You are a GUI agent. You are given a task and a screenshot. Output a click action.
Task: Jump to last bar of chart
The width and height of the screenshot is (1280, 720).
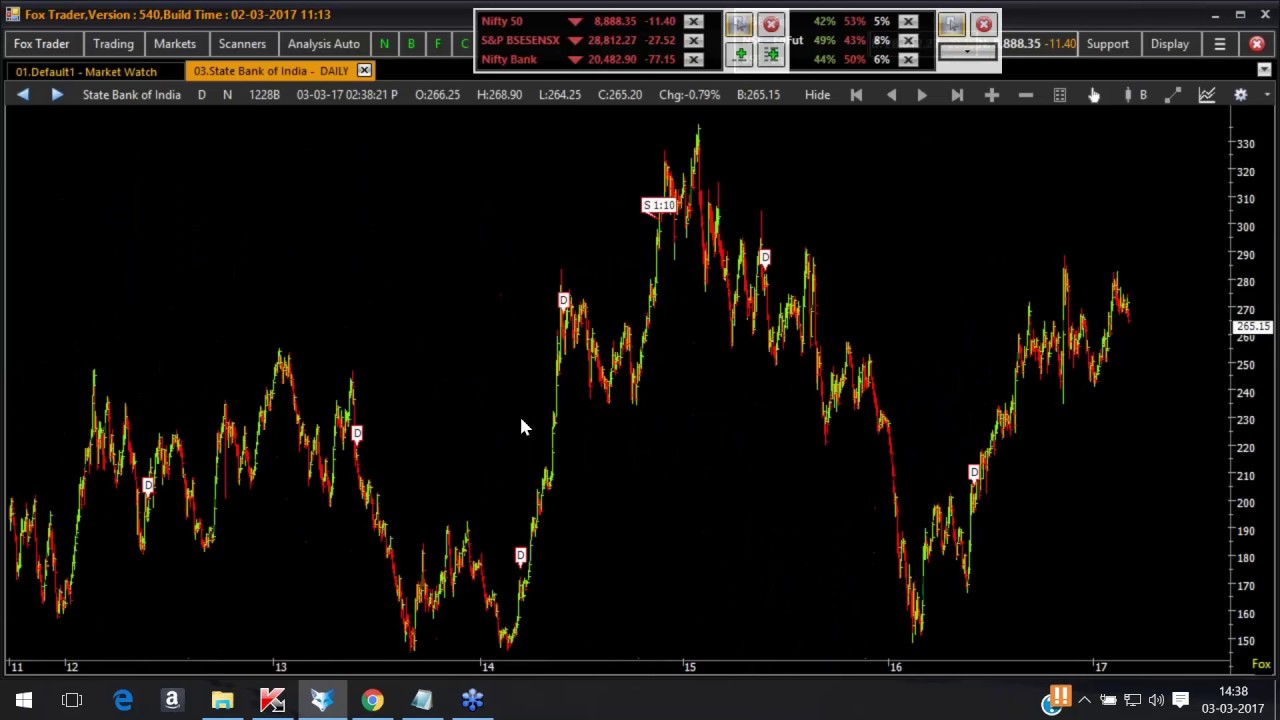pos(957,95)
